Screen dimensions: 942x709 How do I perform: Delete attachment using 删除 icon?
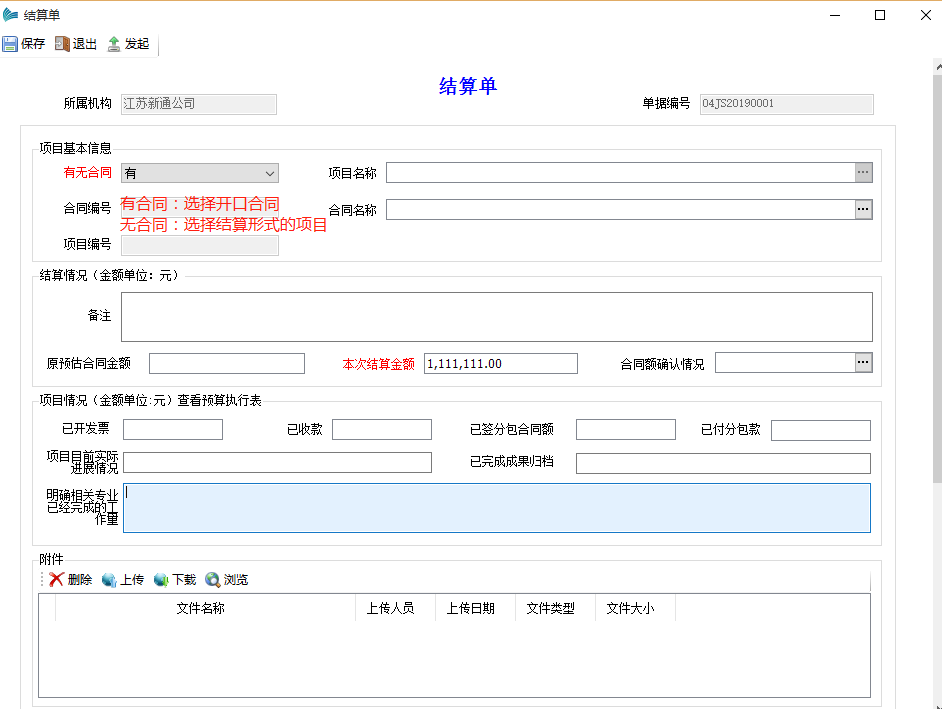57,580
